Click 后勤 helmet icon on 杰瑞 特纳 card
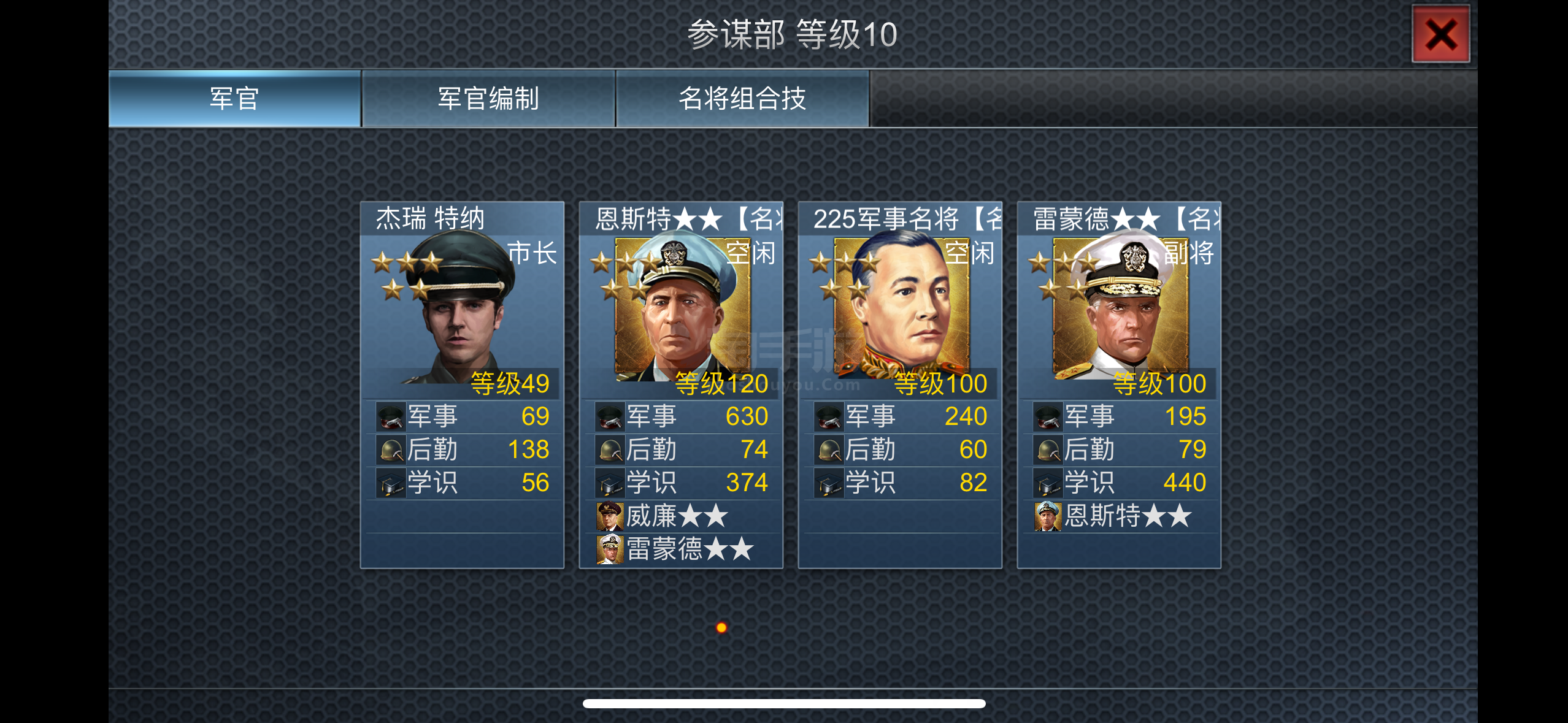The image size is (1568, 723). [x=391, y=450]
